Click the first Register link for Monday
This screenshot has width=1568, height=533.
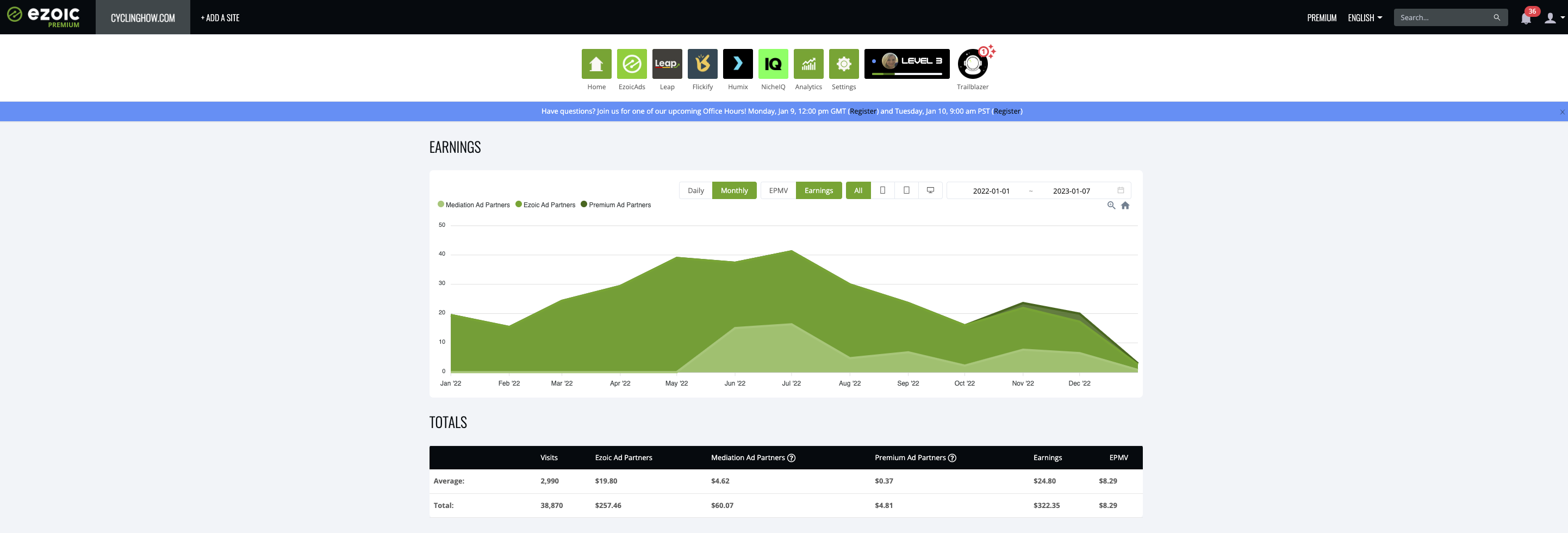(862, 111)
